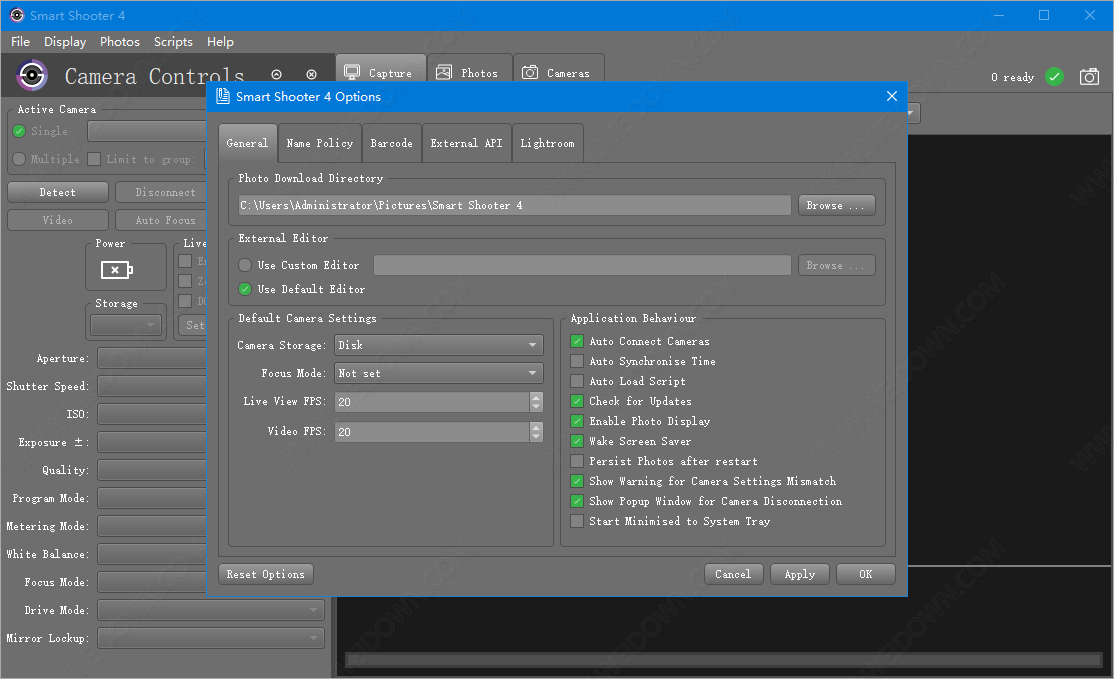Viewport: 1114px width, 679px height.
Task: Click the Detect button
Action: coord(58,192)
